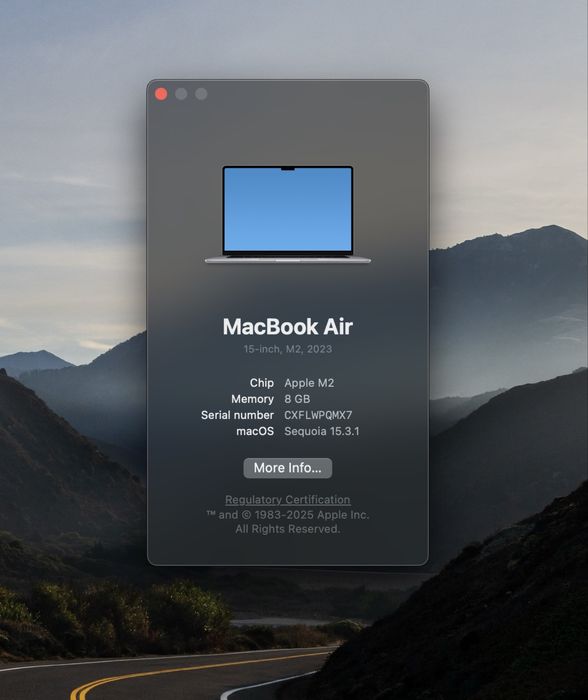Click the dimmed zoom window button

(201, 94)
